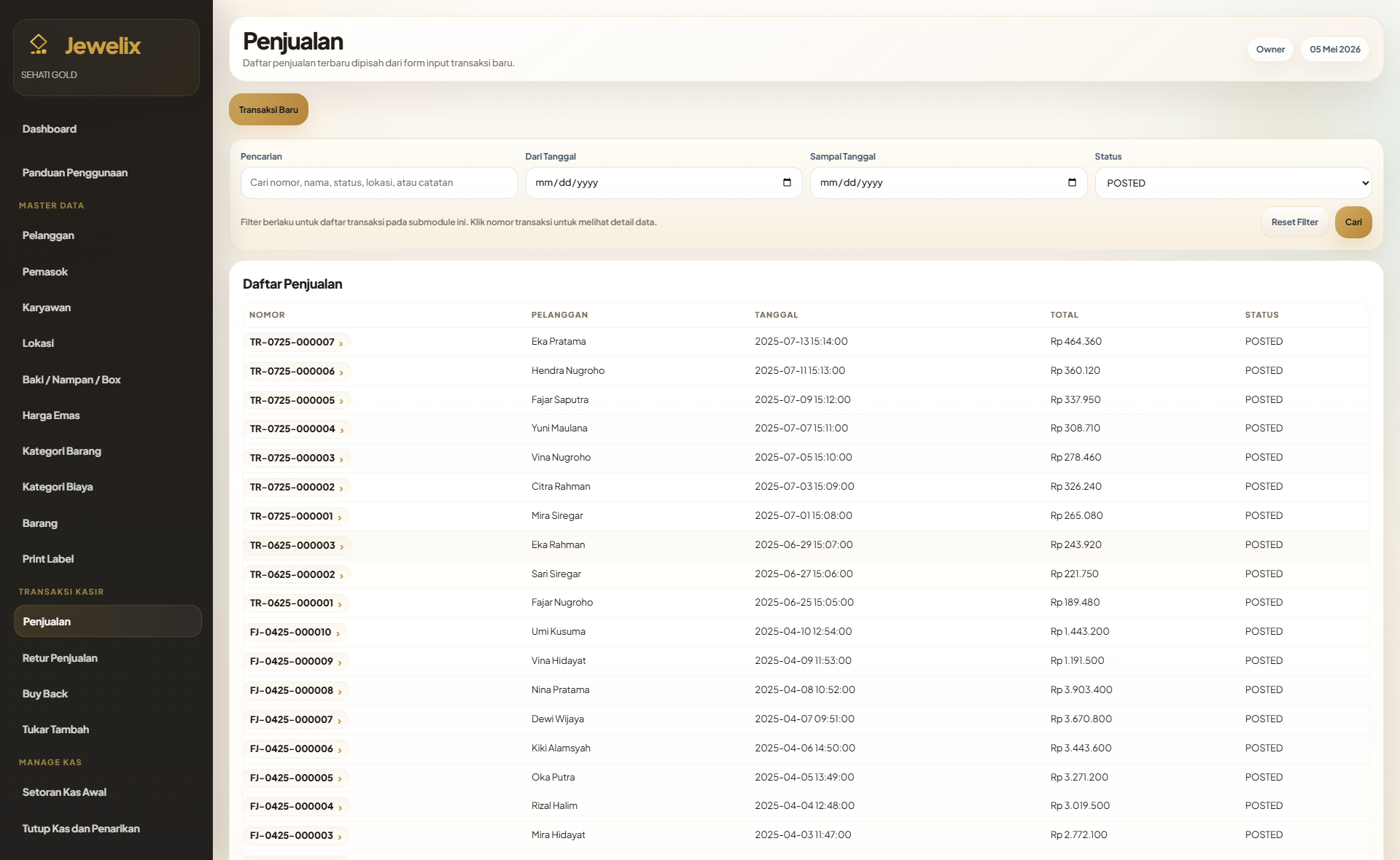Click the Dari Tanggal date input
The height and width of the screenshot is (860, 1400).
coord(664,183)
